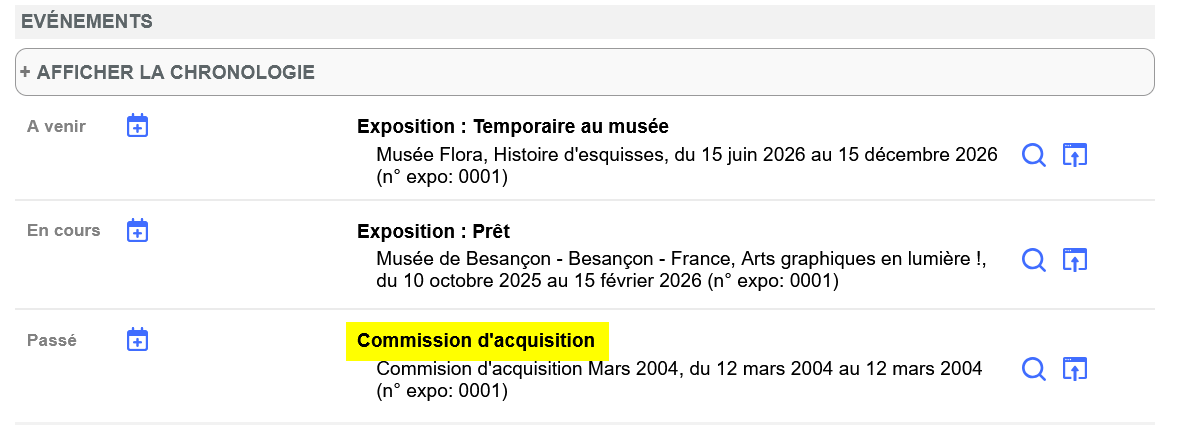This screenshot has width=1179, height=425.
Task: Expand 'Afficher la chronologie' section
Action: [x=167, y=72]
